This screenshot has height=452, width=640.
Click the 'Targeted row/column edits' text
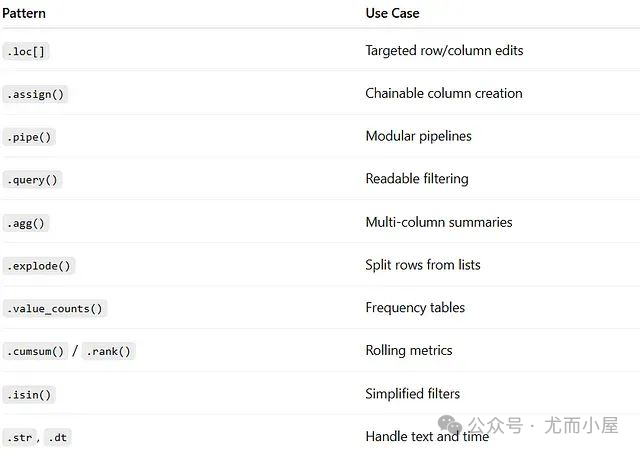tap(444, 51)
